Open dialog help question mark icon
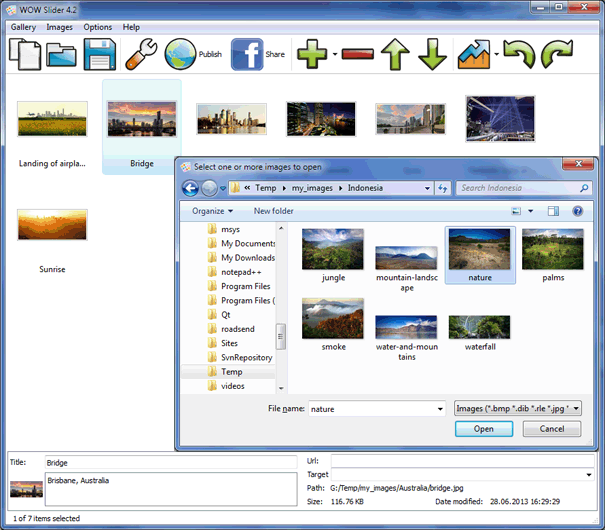The width and height of the screenshot is (605, 530). pyautogui.click(x=578, y=211)
